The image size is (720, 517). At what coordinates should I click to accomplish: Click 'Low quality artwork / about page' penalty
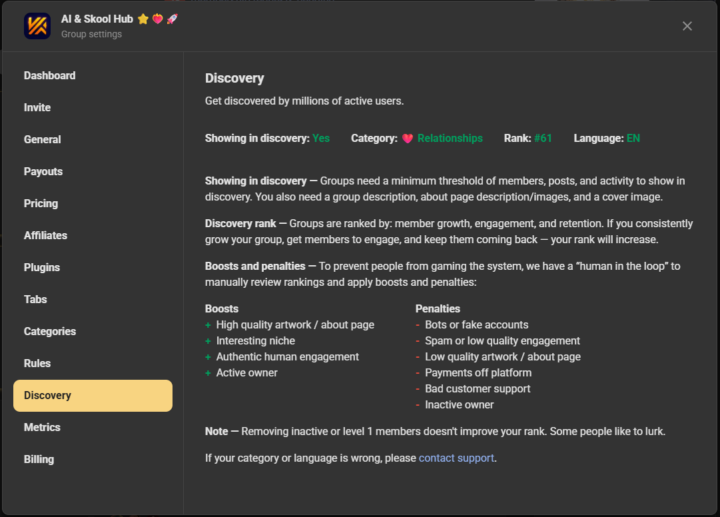(503, 357)
